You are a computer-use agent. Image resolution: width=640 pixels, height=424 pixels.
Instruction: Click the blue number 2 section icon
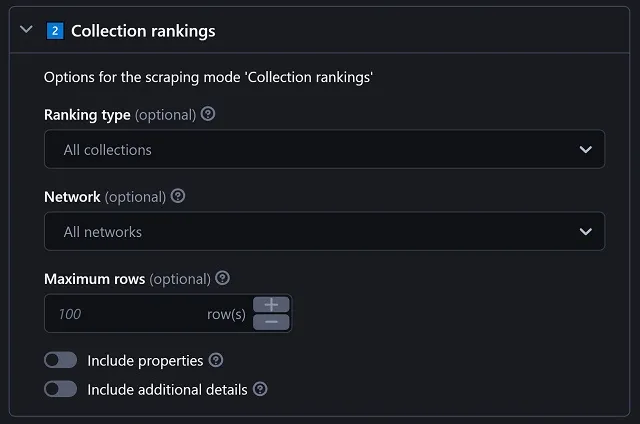click(55, 31)
